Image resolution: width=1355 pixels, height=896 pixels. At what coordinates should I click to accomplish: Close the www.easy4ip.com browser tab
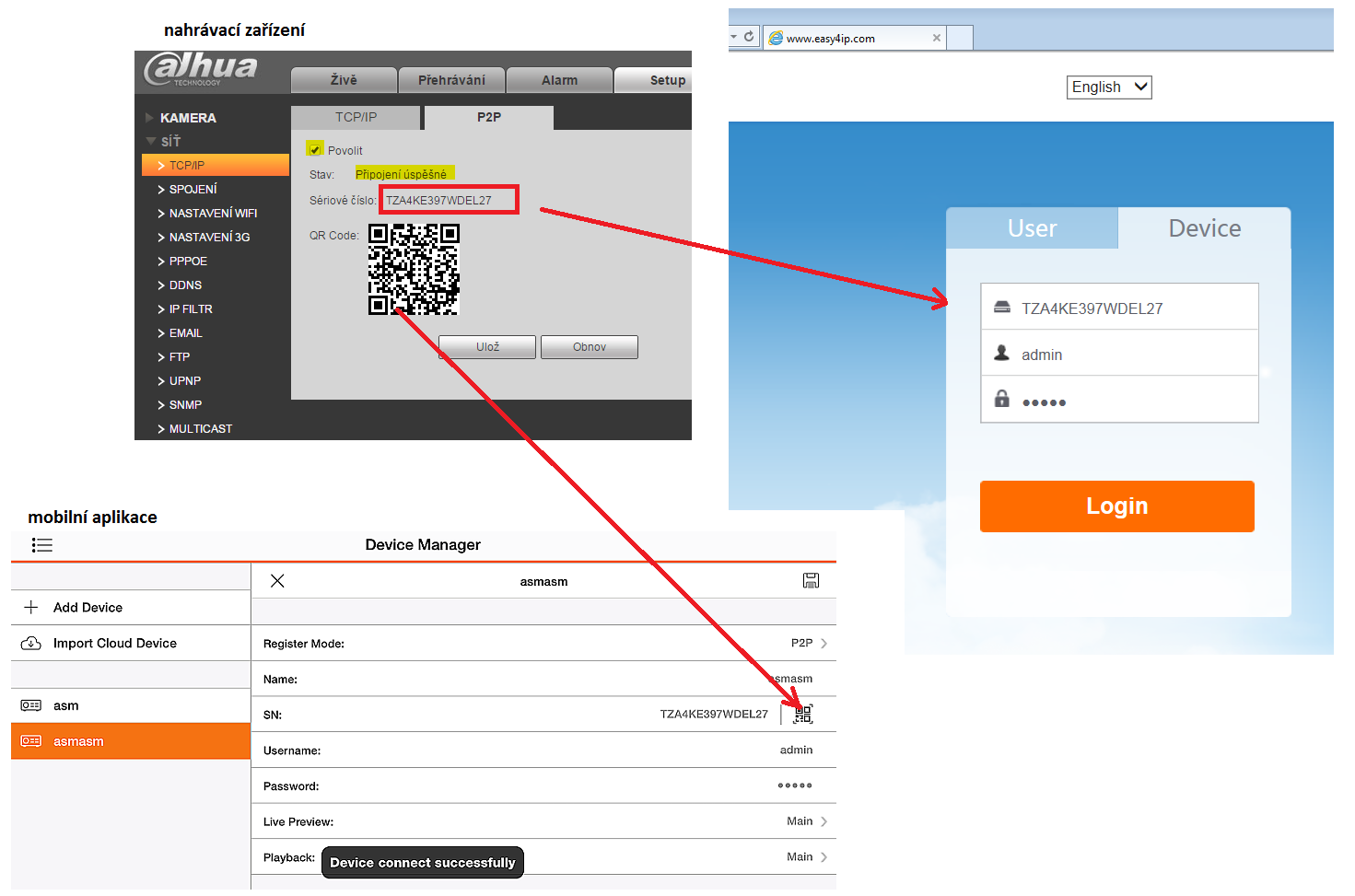click(x=937, y=38)
